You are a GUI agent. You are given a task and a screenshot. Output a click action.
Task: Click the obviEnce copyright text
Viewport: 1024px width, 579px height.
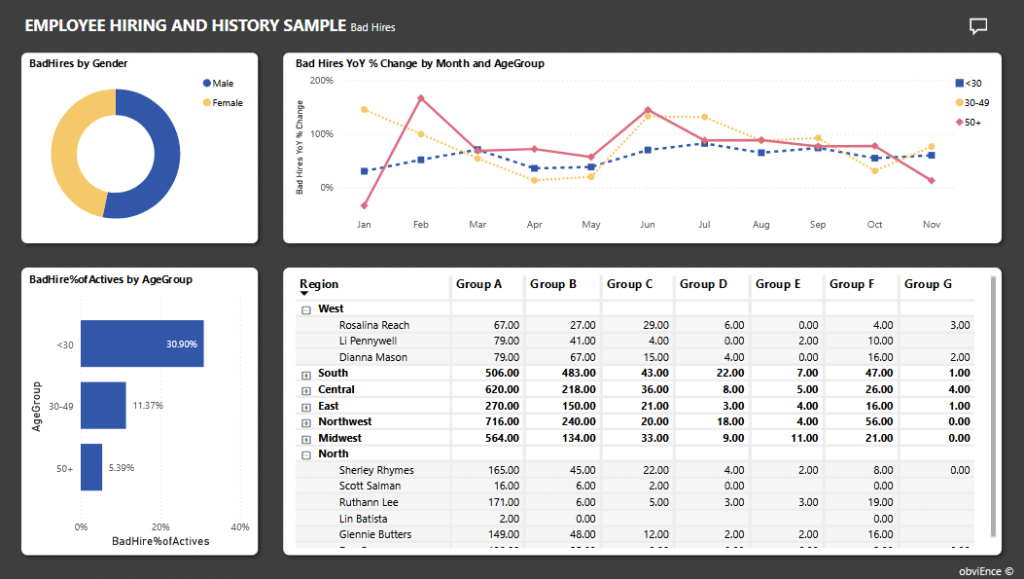click(986, 571)
